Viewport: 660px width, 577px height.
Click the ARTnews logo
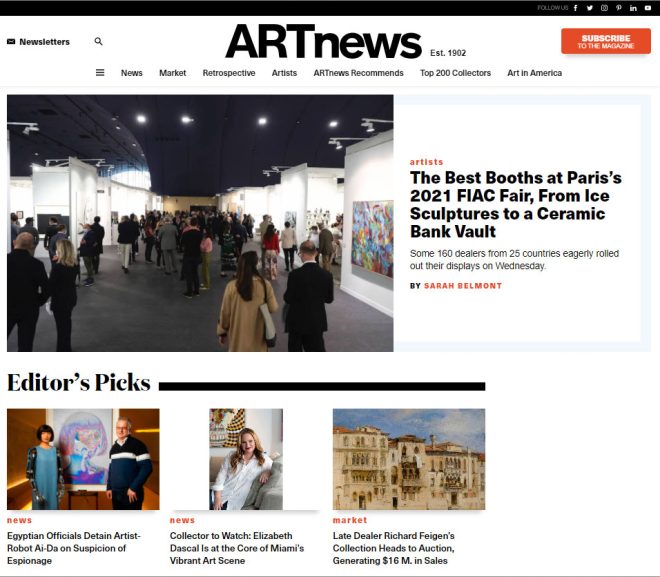[323, 41]
